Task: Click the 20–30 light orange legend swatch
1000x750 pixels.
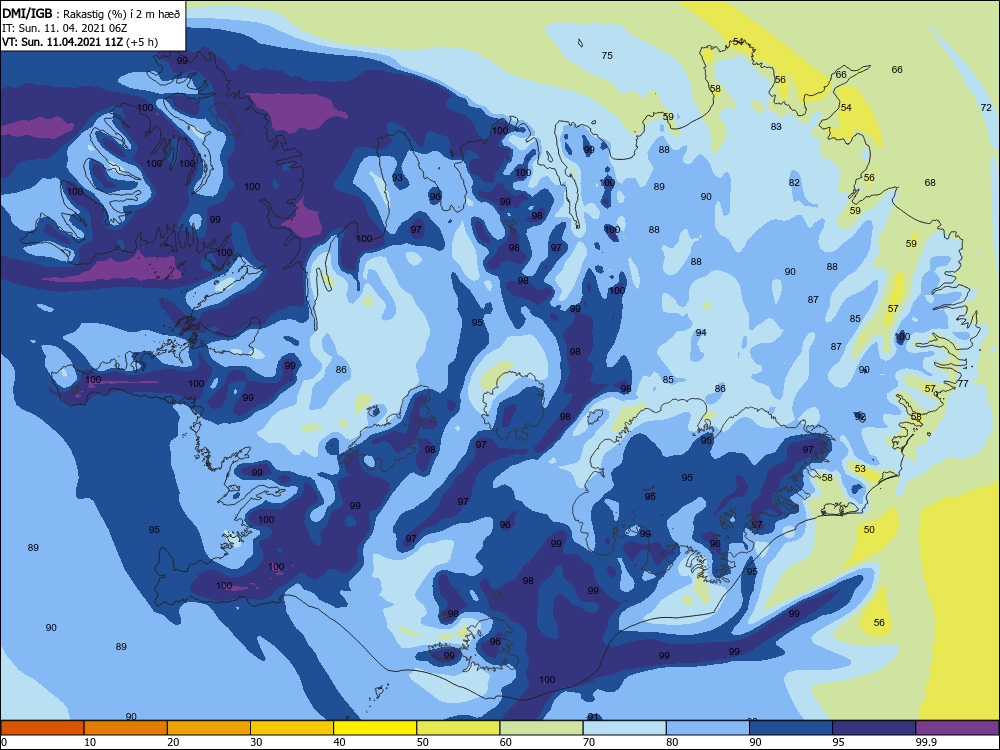Action: pos(209,728)
